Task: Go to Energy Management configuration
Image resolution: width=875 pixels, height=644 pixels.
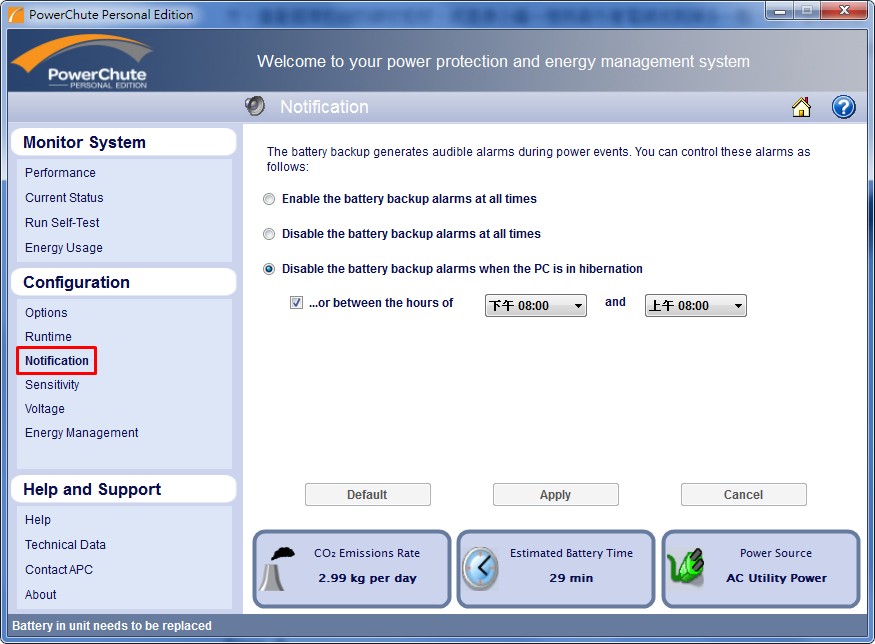Action: [x=81, y=433]
